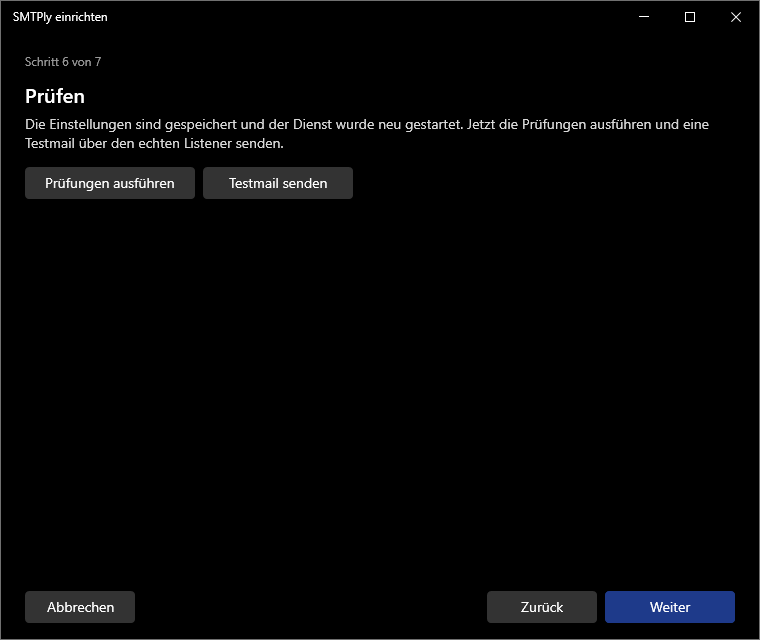Minimize the SMTPly setup window
Viewport: 760px width, 640px height.
(644, 17)
